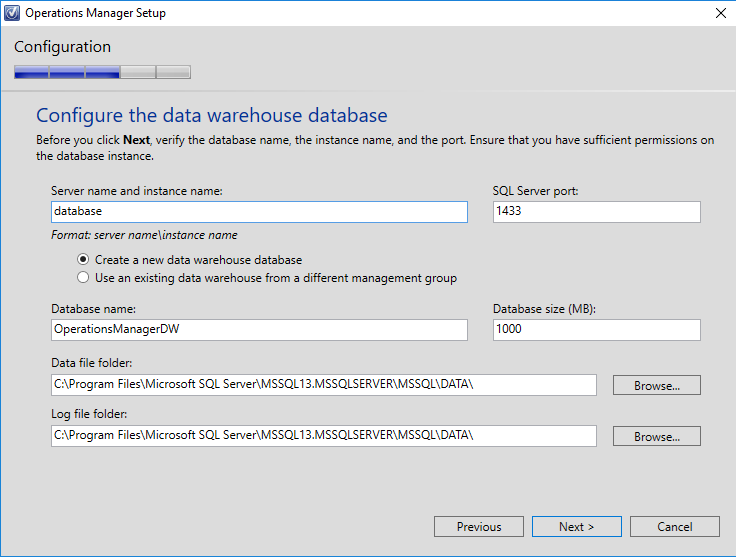Click the 'Log file folder:' label

[x=89, y=414]
